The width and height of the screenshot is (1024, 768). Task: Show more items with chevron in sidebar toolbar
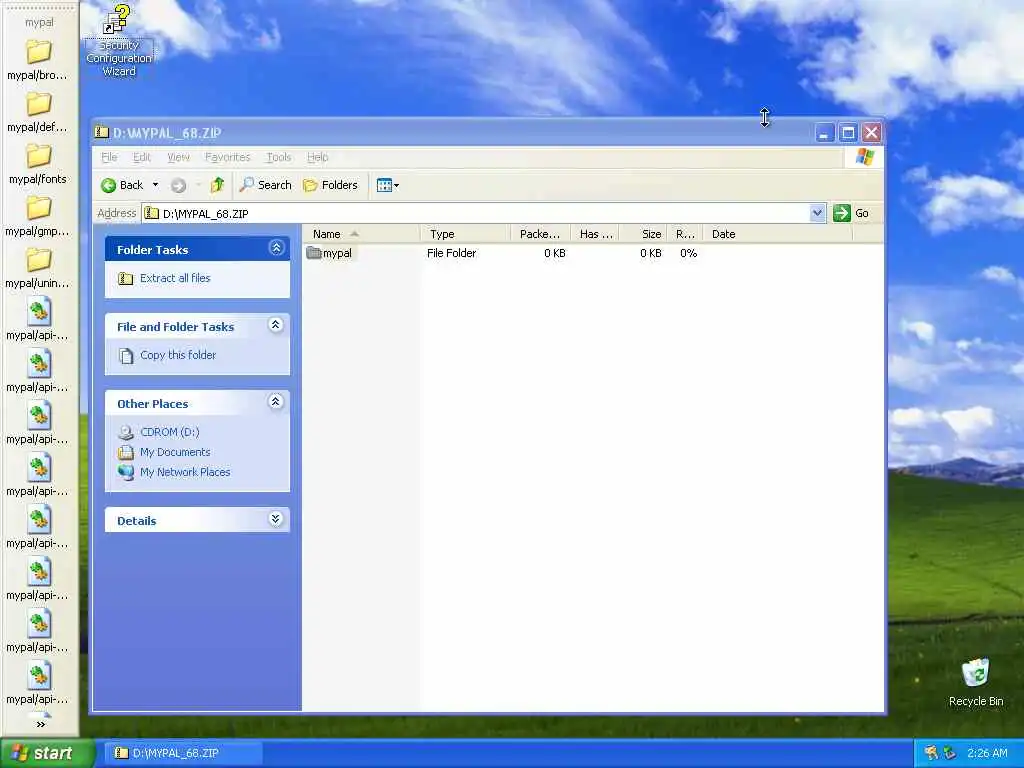(40, 724)
